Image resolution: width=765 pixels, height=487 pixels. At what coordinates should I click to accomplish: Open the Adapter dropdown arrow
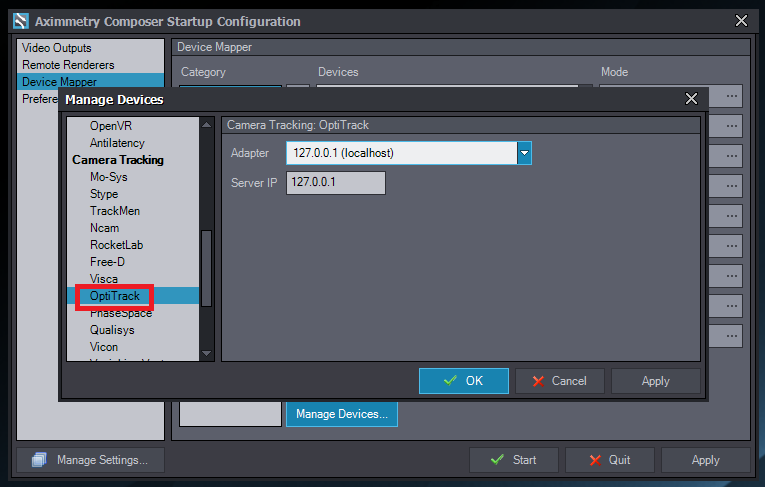[524, 153]
